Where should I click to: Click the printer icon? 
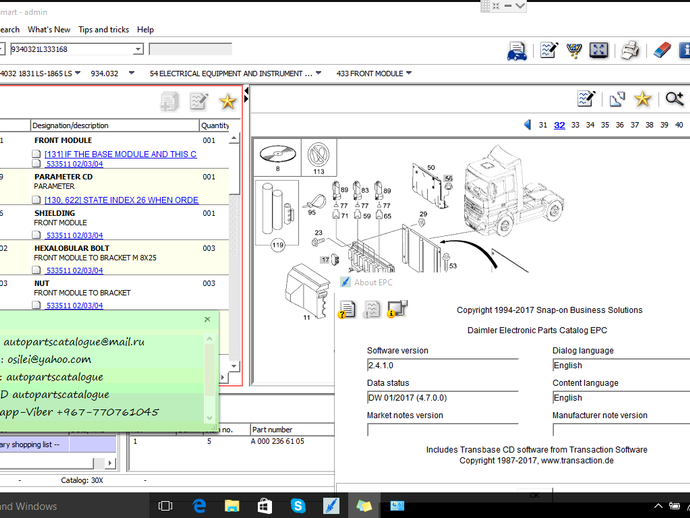[630, 50]
